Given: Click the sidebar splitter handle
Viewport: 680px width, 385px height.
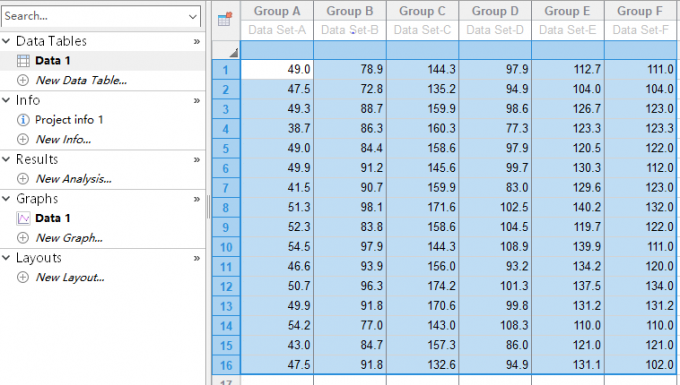Looking at the screenshot, I should tap(209, 207).
